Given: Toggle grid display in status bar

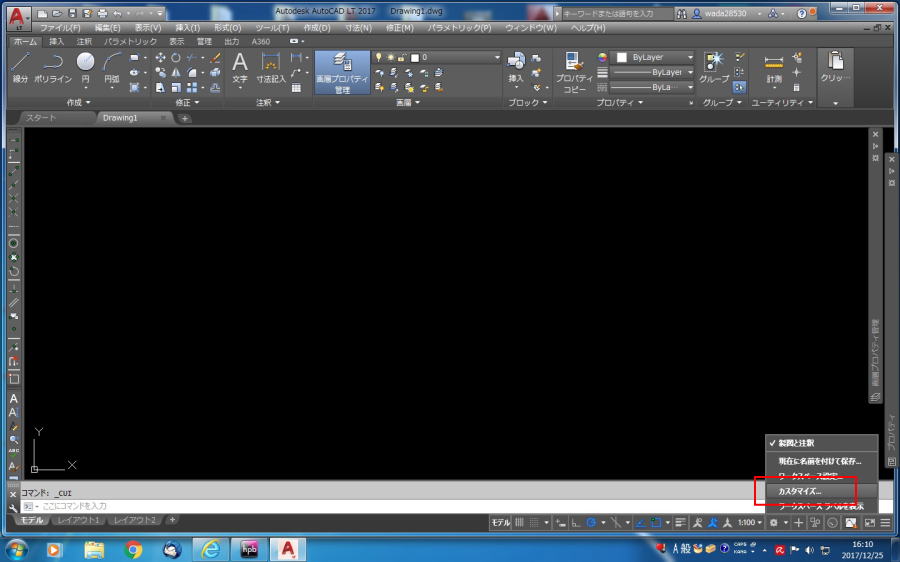Looking at the screenshot, I should pos(519,522).
